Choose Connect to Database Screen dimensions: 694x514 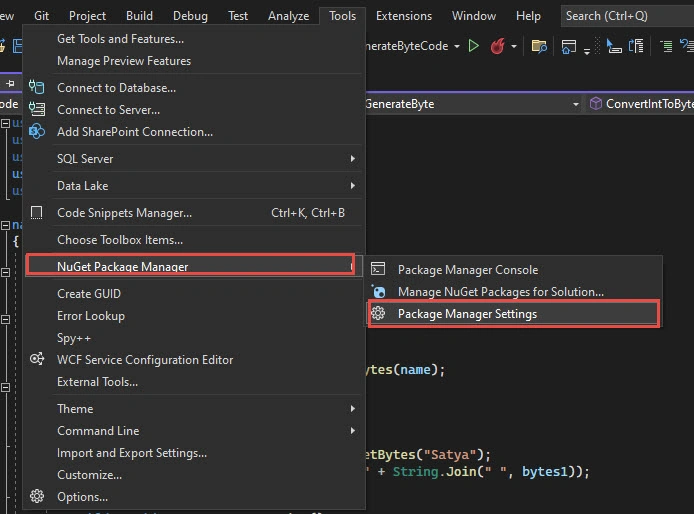194,88
